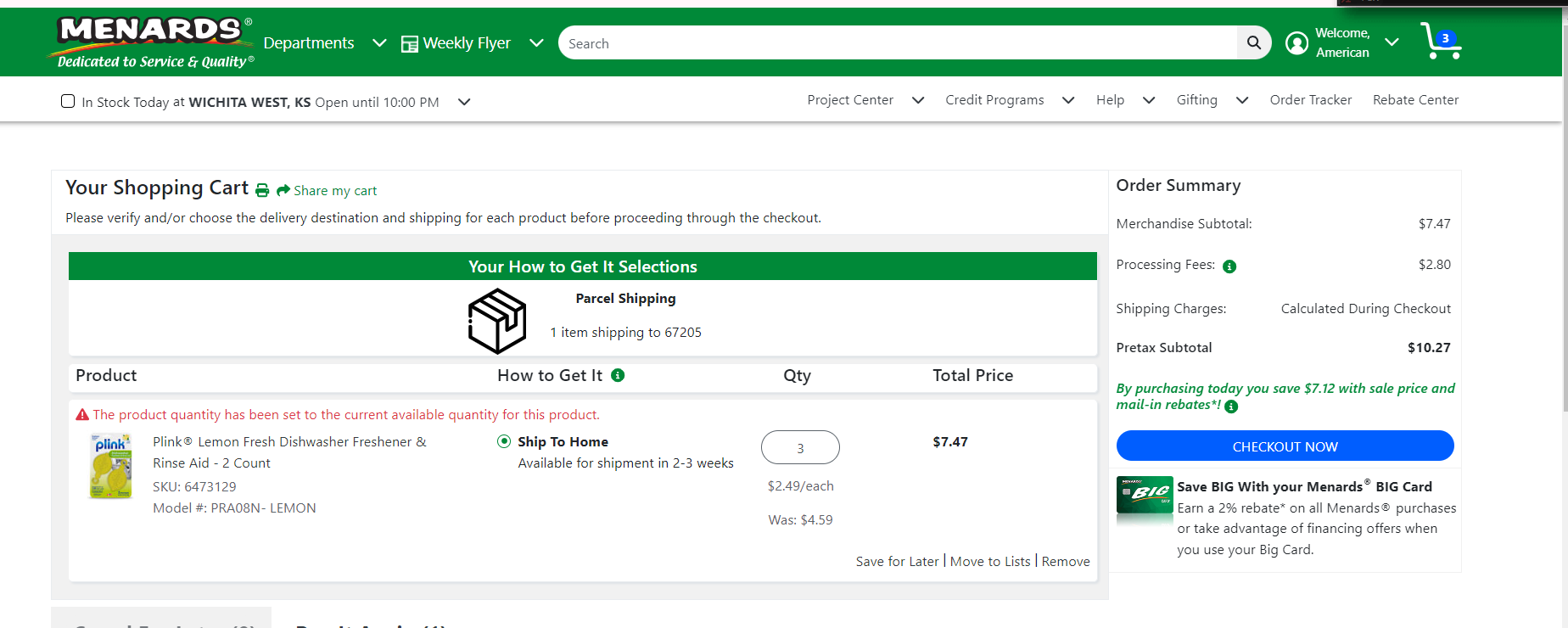The height and width of the screenshot is (628, 1568).
Task: Click the Processing Fees amount $2.80
Action: [1434, 265]
